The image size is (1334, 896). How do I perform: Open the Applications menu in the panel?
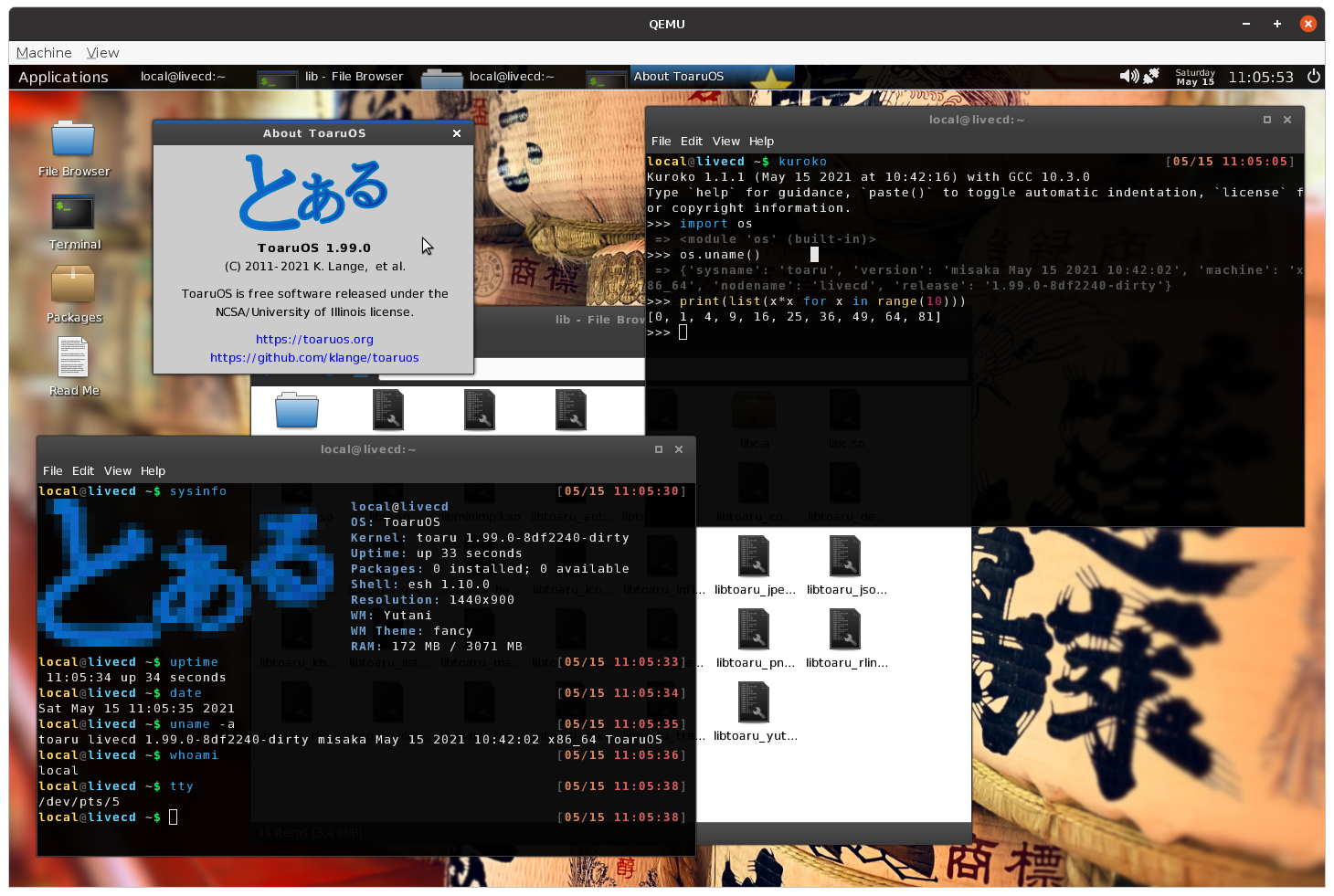point(63,78)
